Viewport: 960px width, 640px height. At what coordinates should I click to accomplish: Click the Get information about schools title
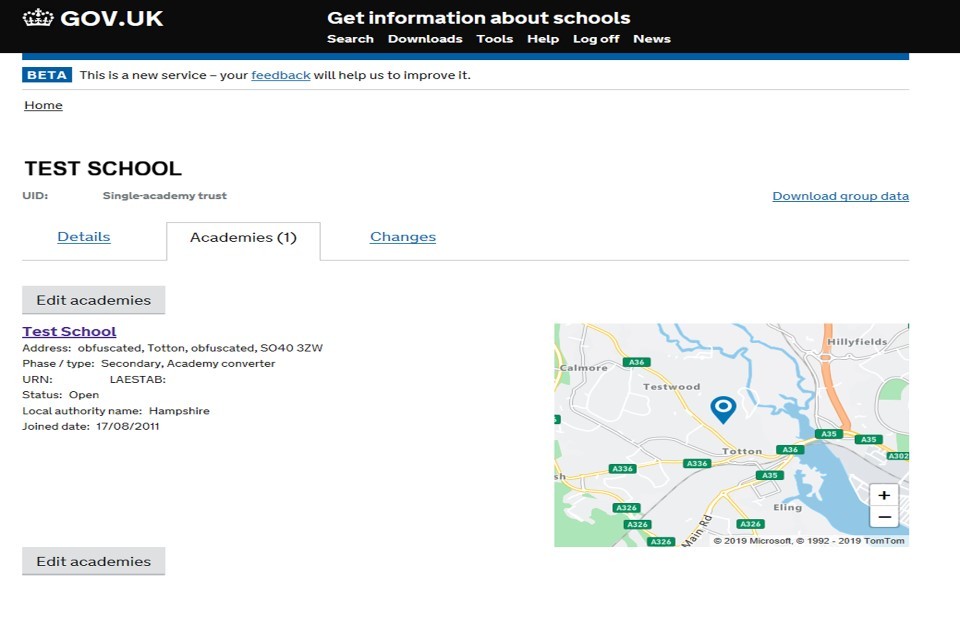(x=478, y=18)
